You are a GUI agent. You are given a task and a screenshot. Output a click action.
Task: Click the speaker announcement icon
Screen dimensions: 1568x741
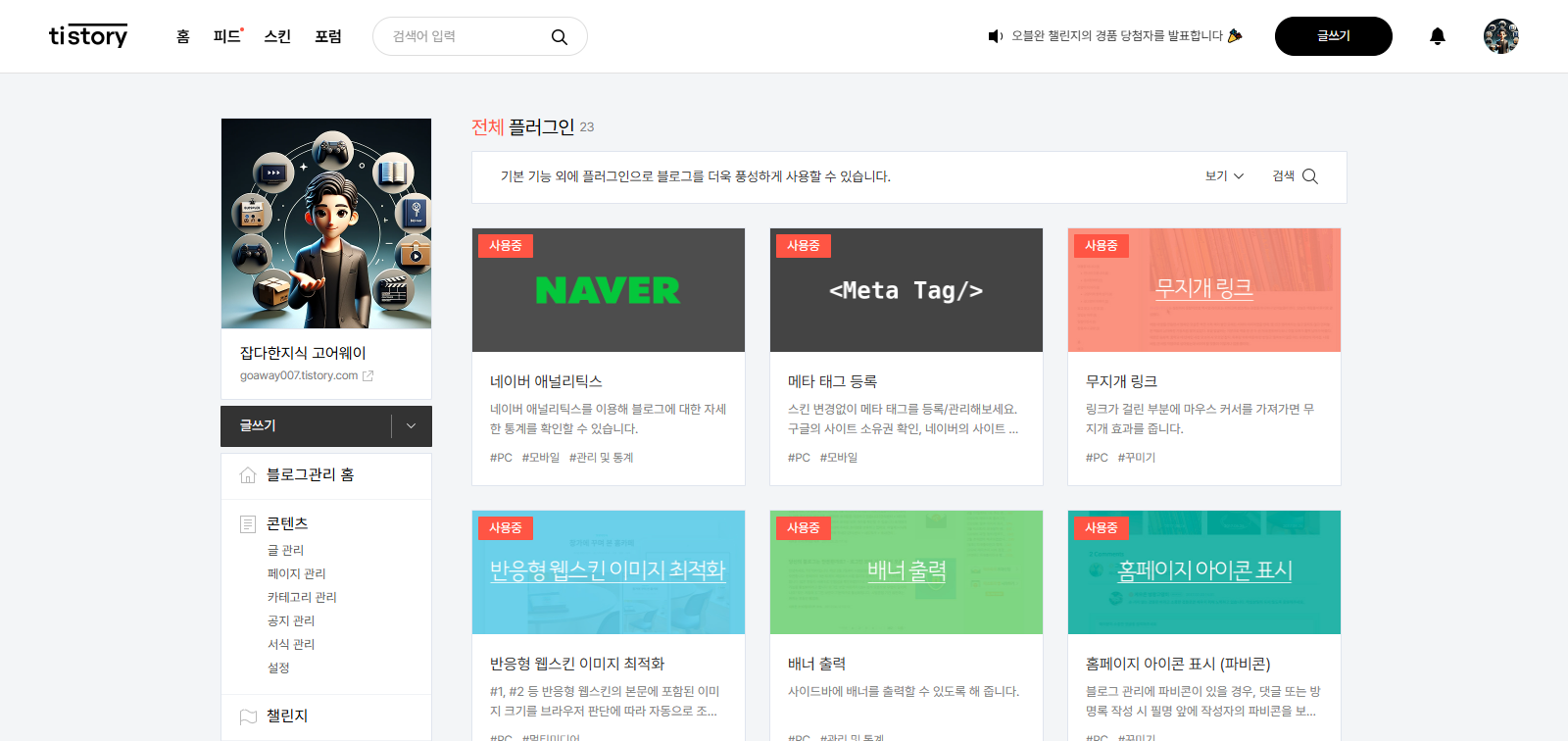click(996, 36)
